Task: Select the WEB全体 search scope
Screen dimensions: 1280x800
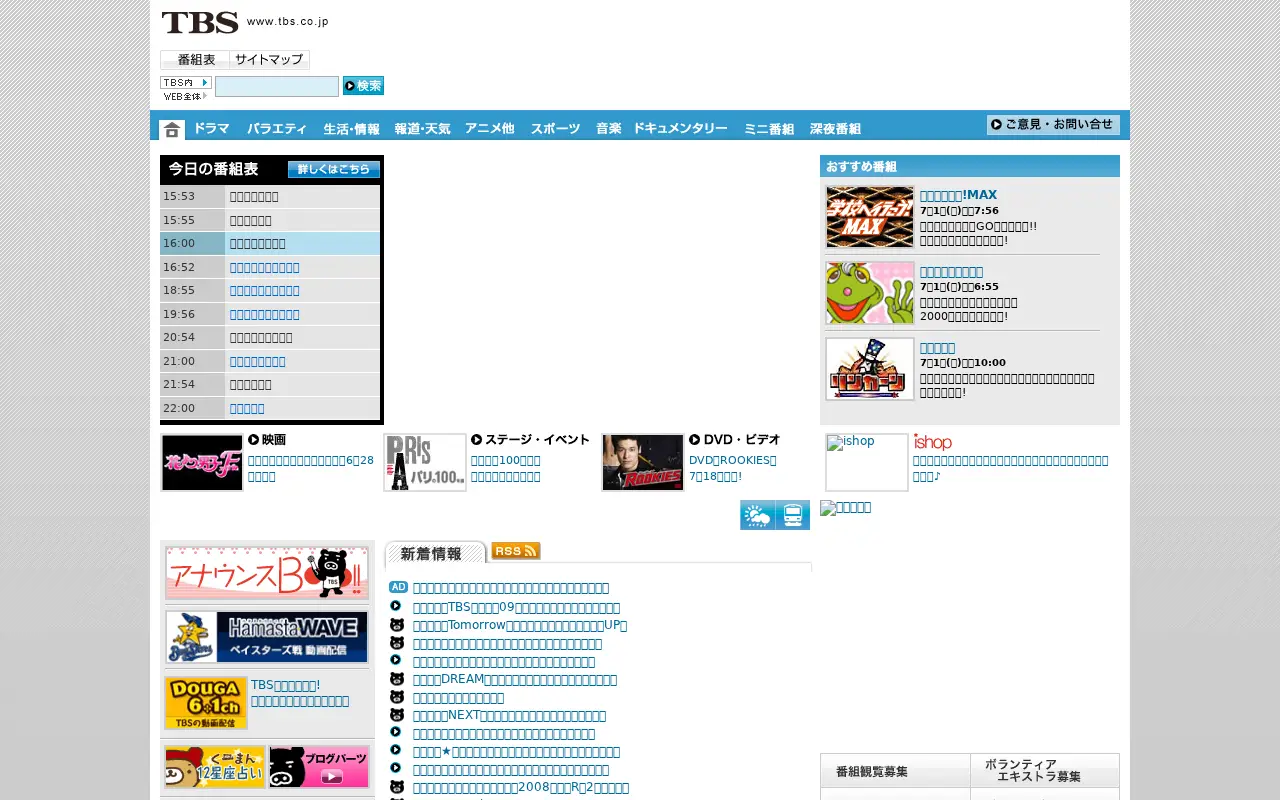Action: coord(186,96)
